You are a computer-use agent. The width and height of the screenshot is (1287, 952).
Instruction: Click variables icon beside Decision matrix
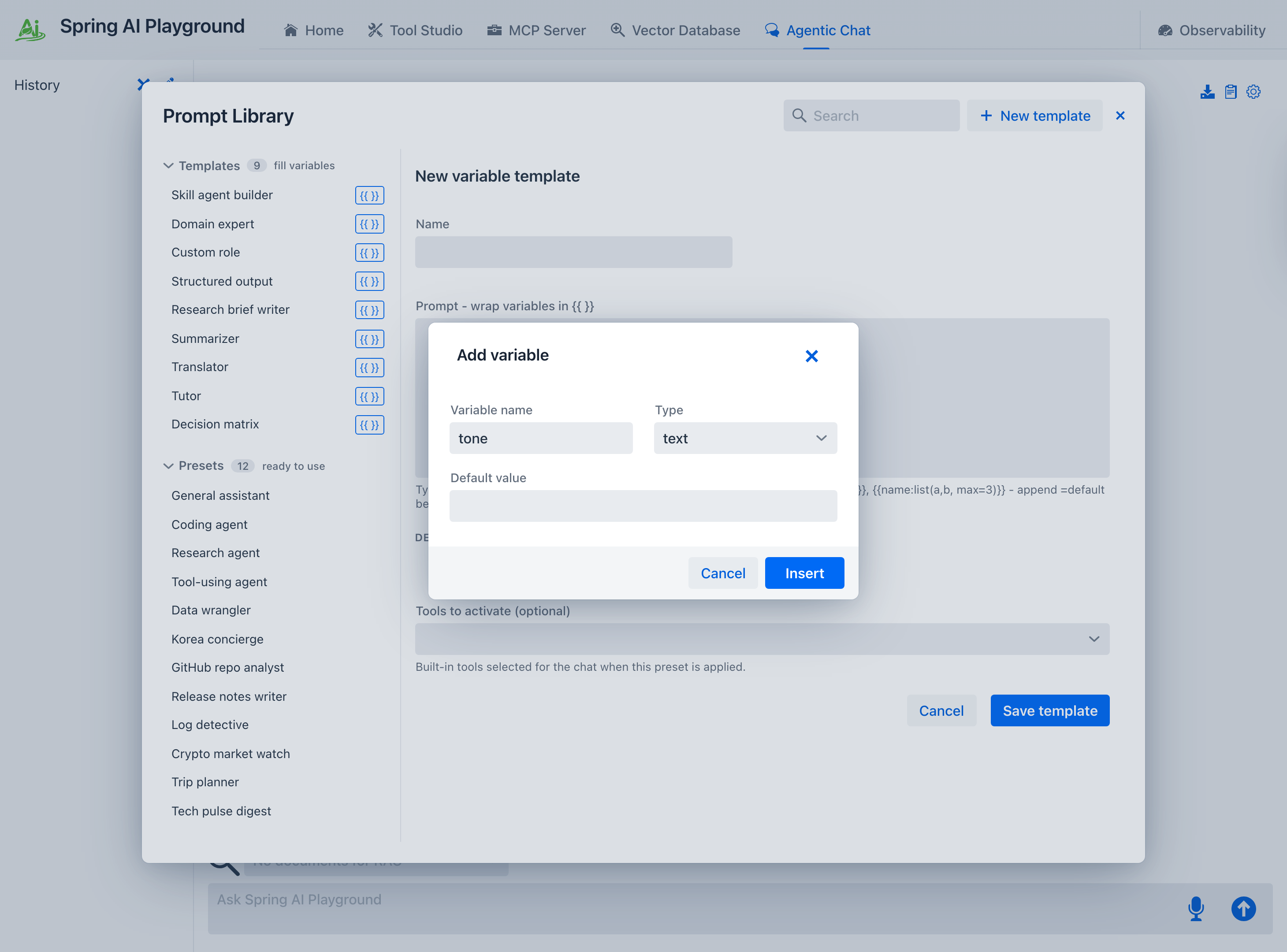pos(369,425)
